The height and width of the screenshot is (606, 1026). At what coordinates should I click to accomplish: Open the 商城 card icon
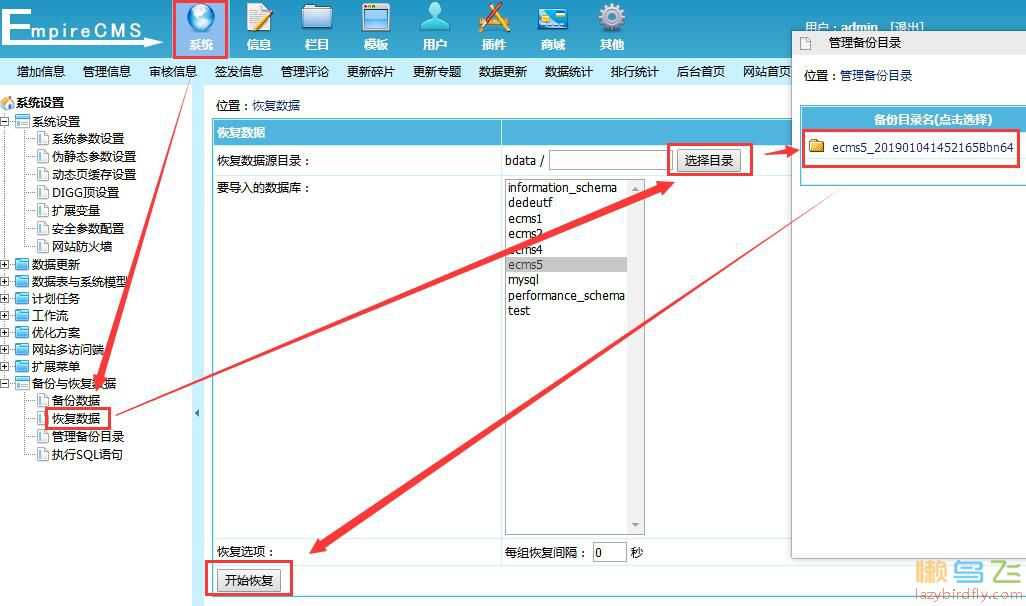pyautogui.click(x=553, y=28)
